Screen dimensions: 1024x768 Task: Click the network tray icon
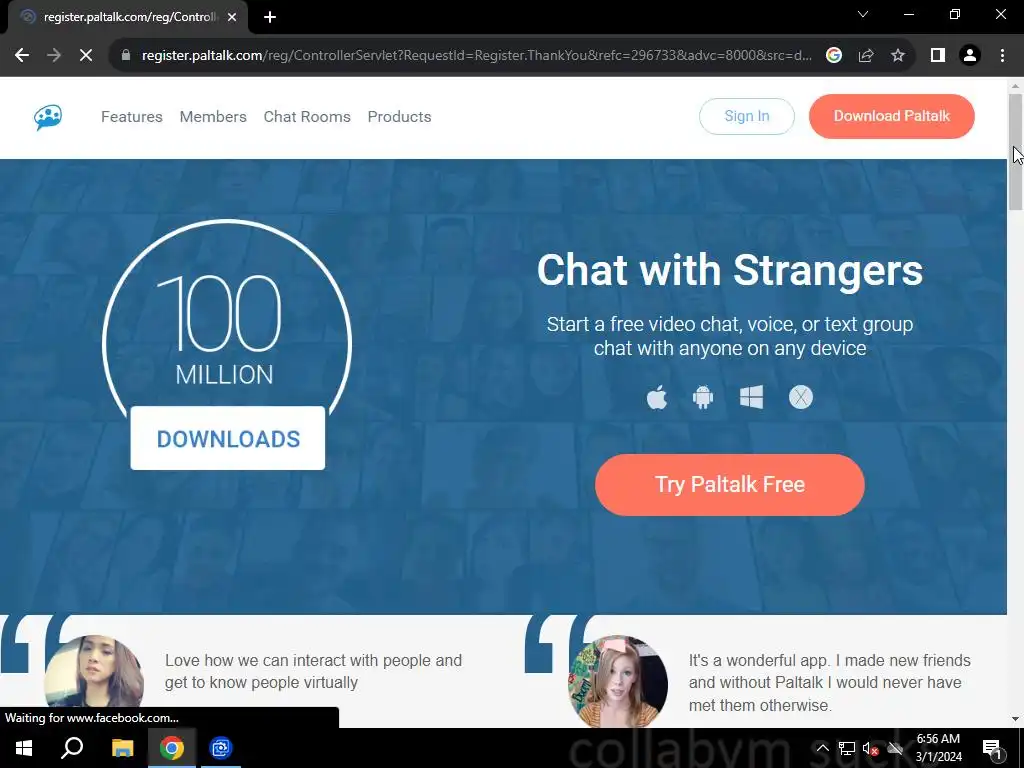[x=847, y=748]
